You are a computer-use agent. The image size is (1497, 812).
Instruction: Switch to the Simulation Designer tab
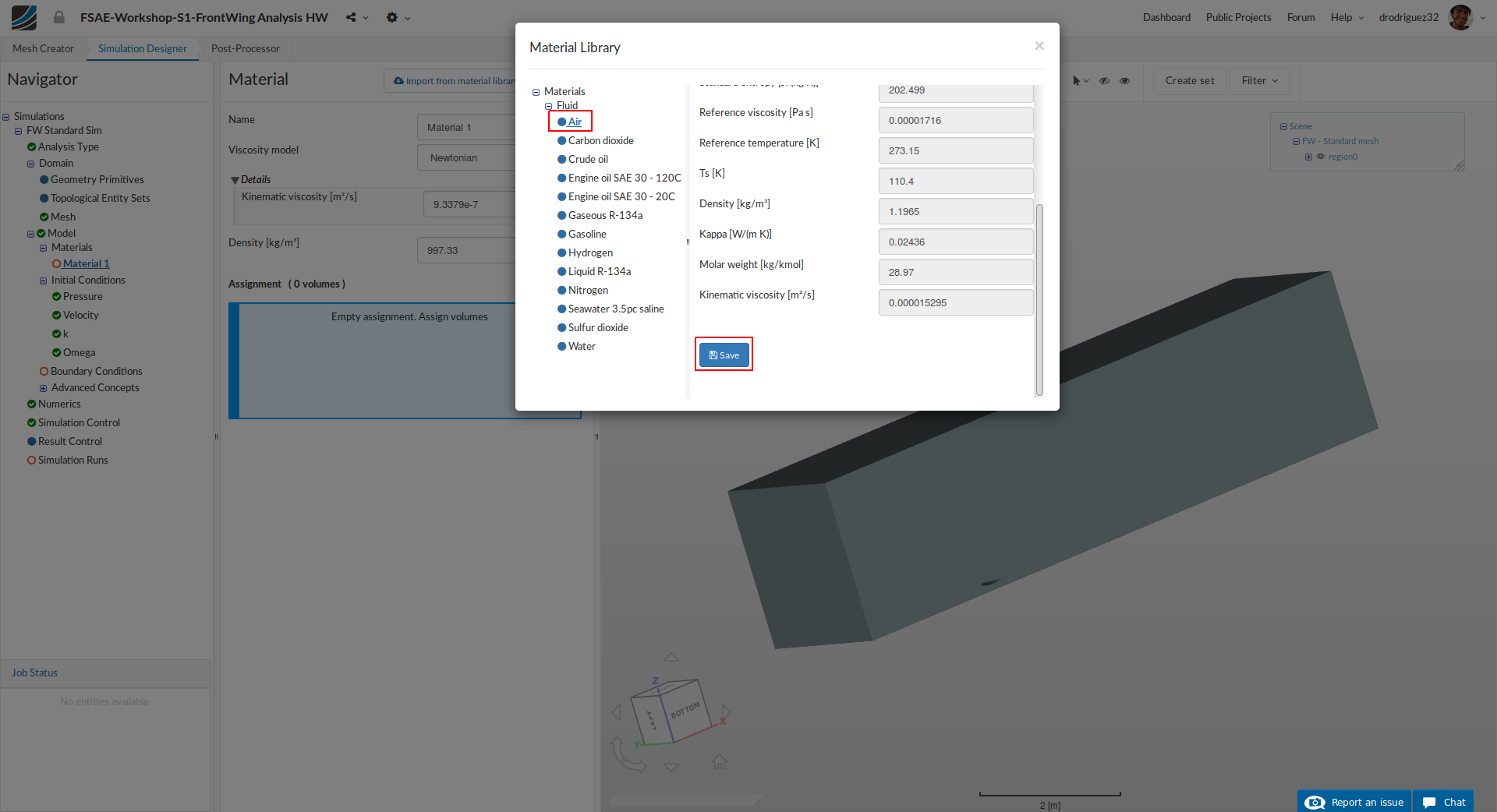point(143,48)
